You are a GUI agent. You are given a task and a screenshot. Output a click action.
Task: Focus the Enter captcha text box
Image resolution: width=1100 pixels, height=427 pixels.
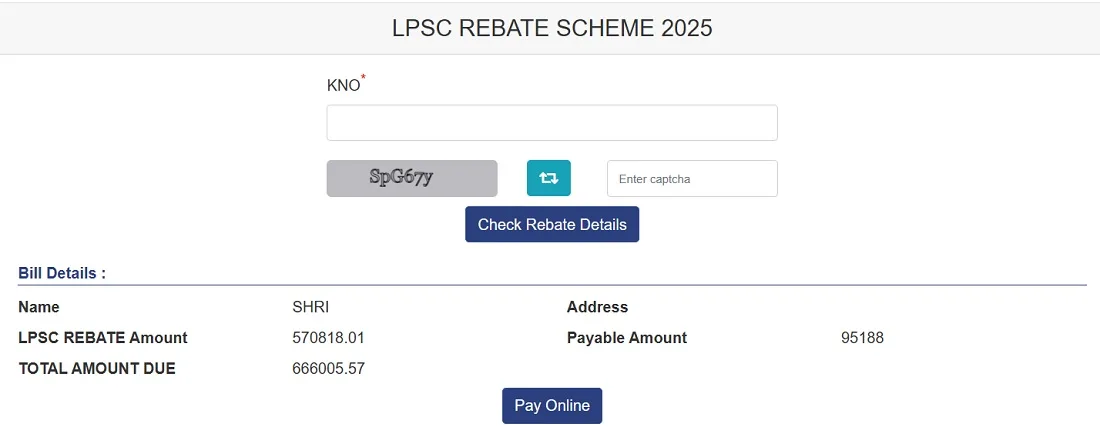tap(691, 179)
